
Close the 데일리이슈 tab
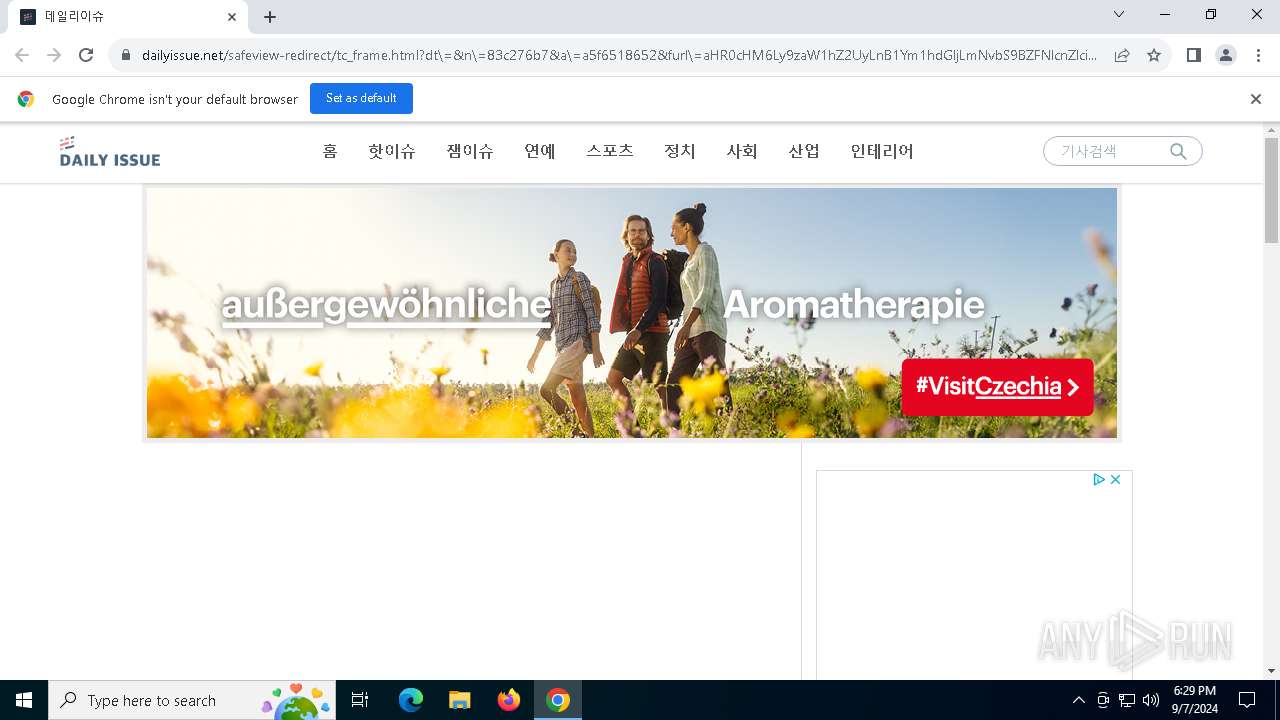[232, 17]
